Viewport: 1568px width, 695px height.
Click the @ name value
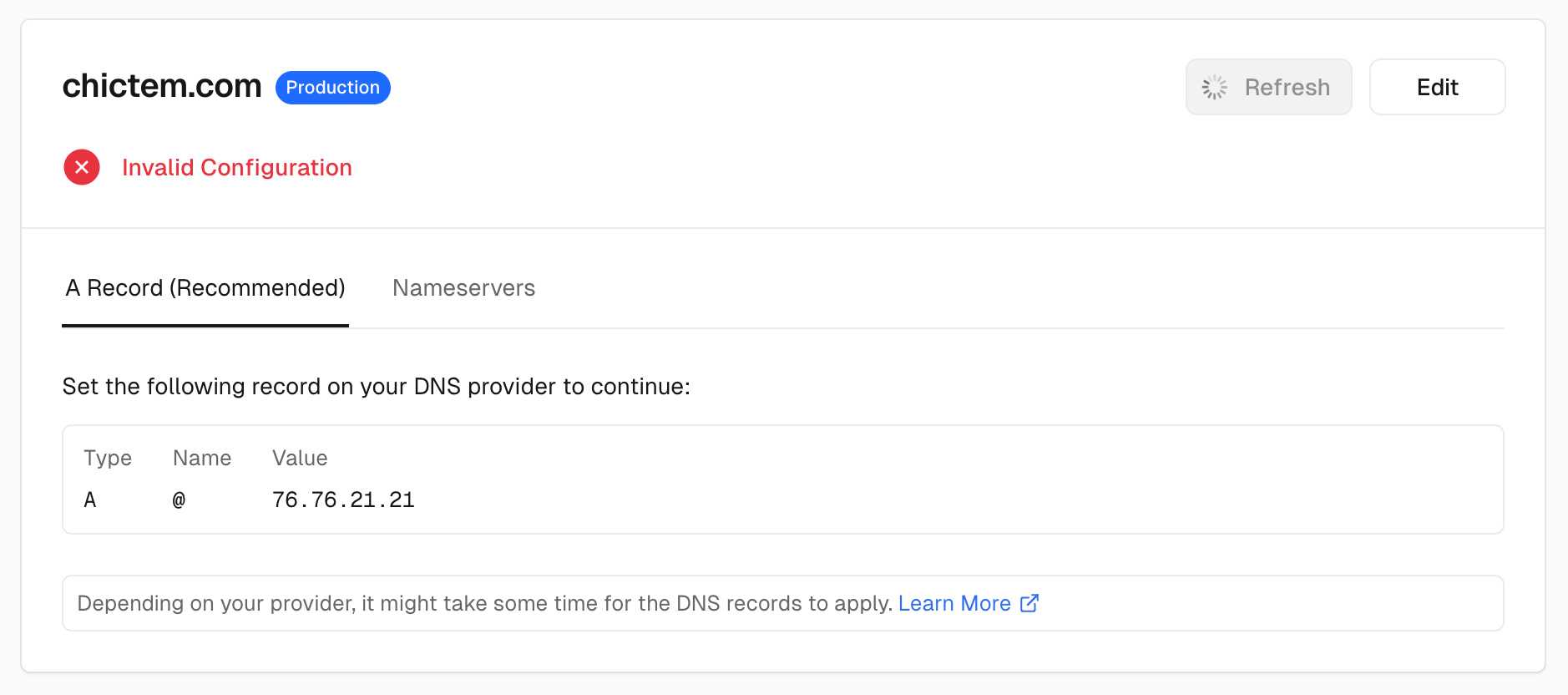pos(179,500)
